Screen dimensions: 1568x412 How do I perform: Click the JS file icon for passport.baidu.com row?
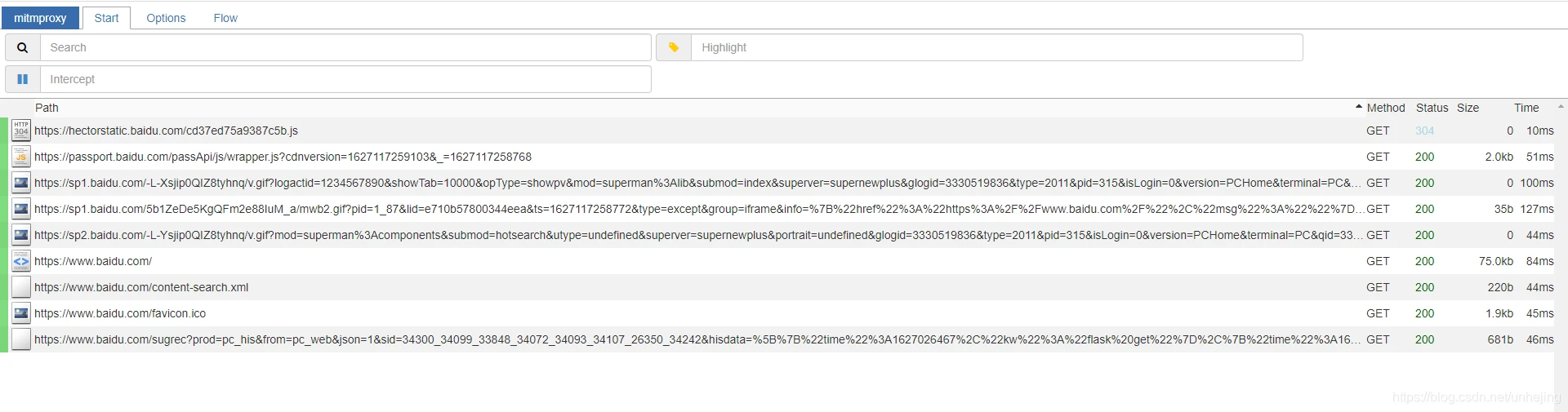[21, 157]
